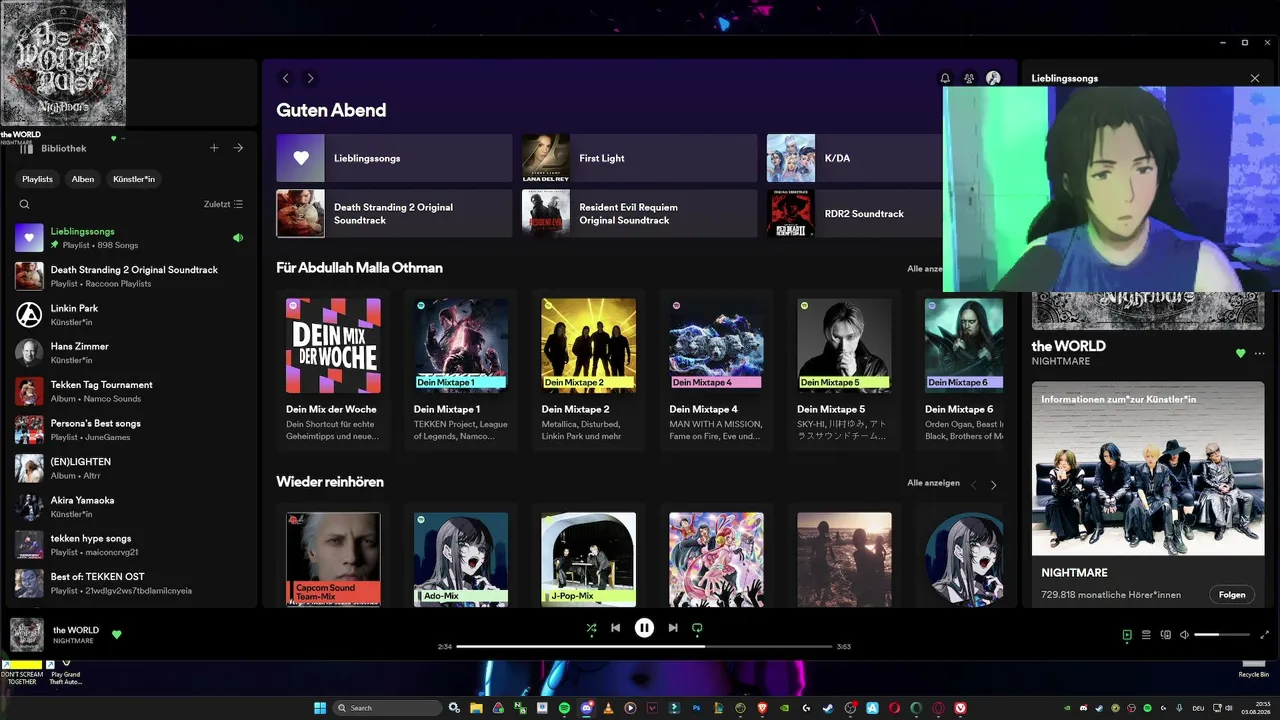The image size is (1280, 720).
Task: Adjust the volume slider
Action: click(1222, 635)
